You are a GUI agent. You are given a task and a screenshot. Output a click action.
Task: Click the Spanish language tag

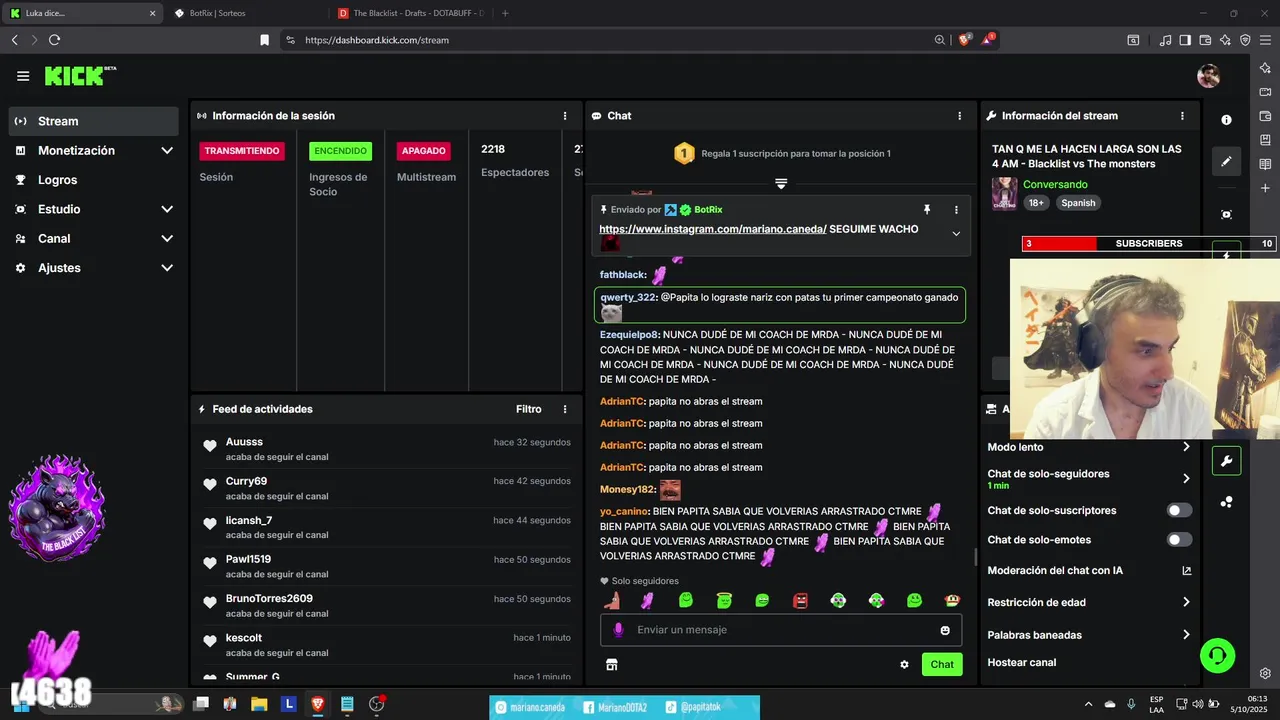[1078, 203]
